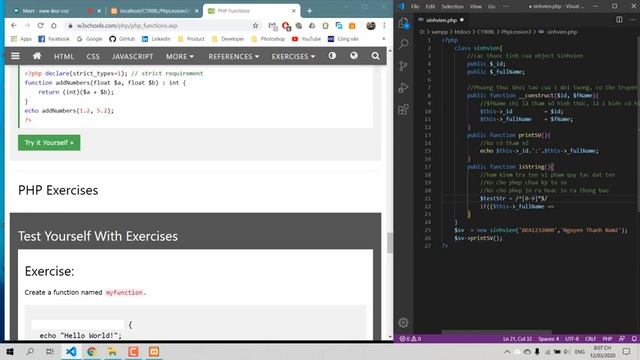Open Windows taskbar search
Image resolution: width=640 pixels, height=360 pixels.
pos(30,351)
